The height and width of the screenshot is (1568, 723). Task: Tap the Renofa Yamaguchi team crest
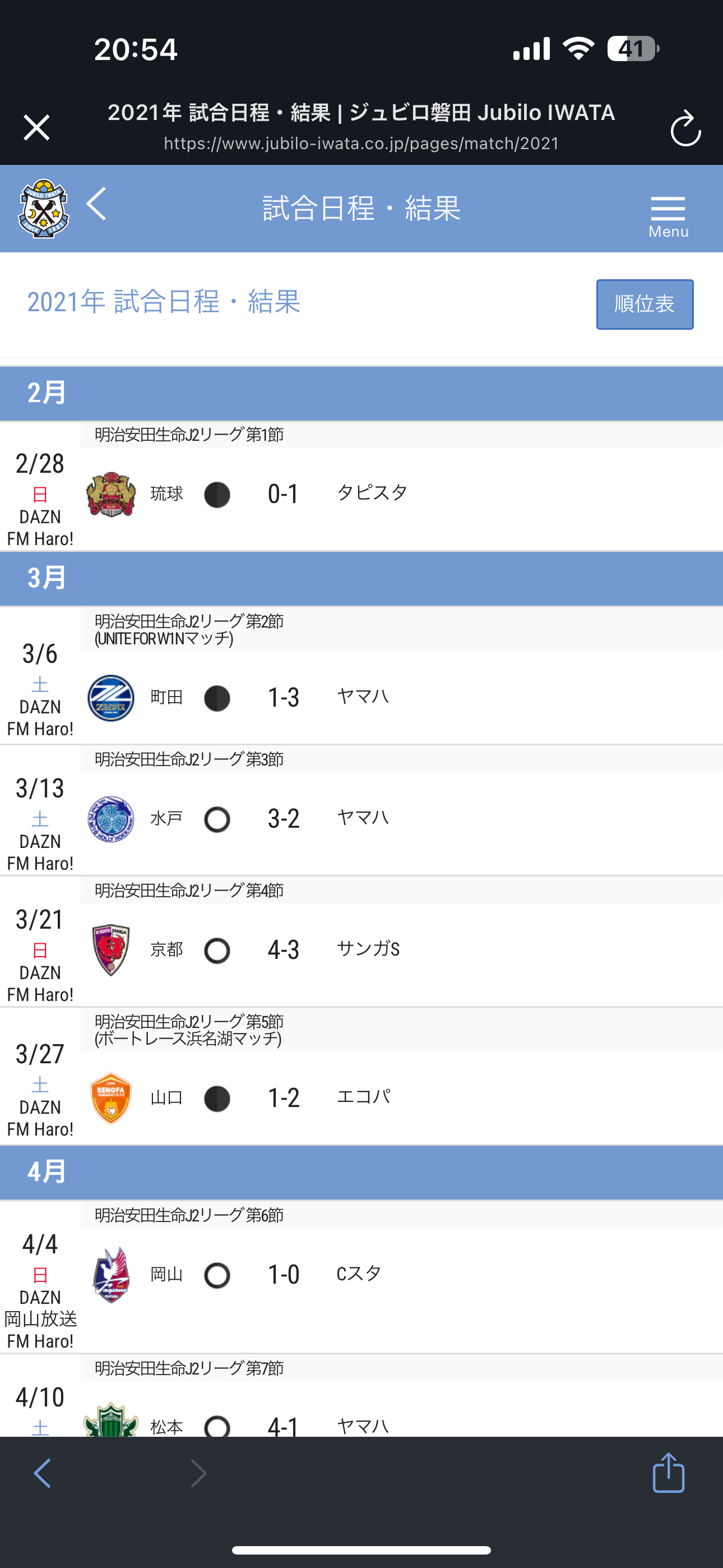pos(111,1098)
